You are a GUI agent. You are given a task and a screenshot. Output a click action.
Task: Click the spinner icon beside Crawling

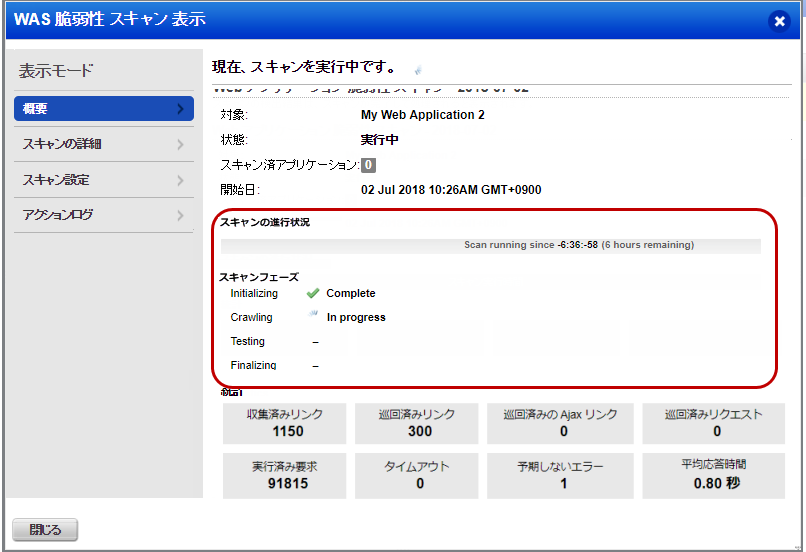[x=313, y=317]
